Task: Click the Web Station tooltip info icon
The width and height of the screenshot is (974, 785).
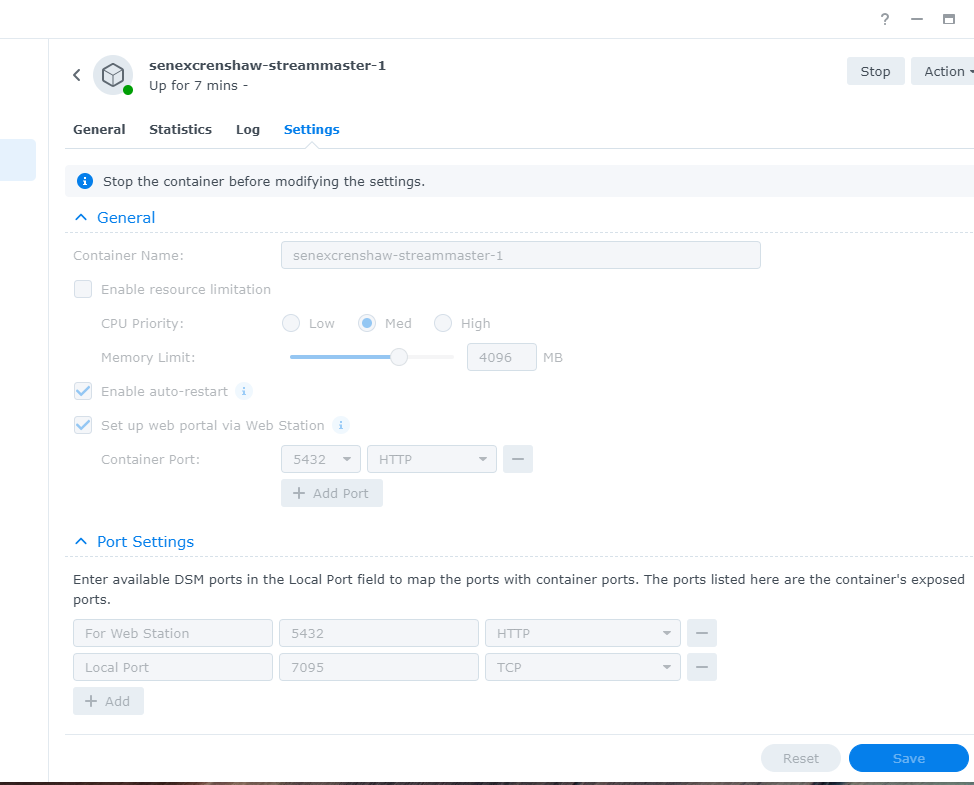Action: pos(340,425)
